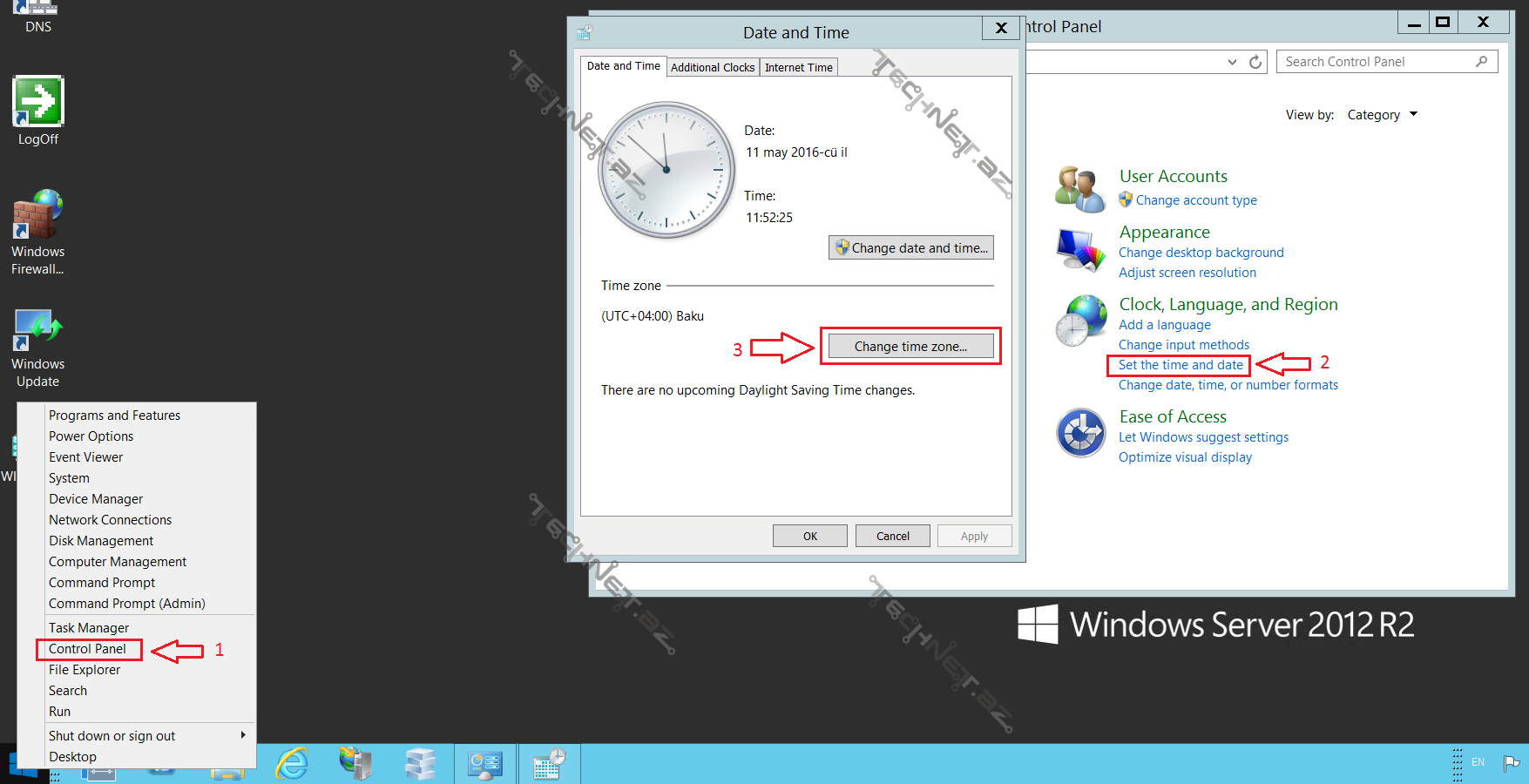Click the Set the time and date link
Image resolution: width=1529 pixels, height=784 pixels.
coord(1181,365)
